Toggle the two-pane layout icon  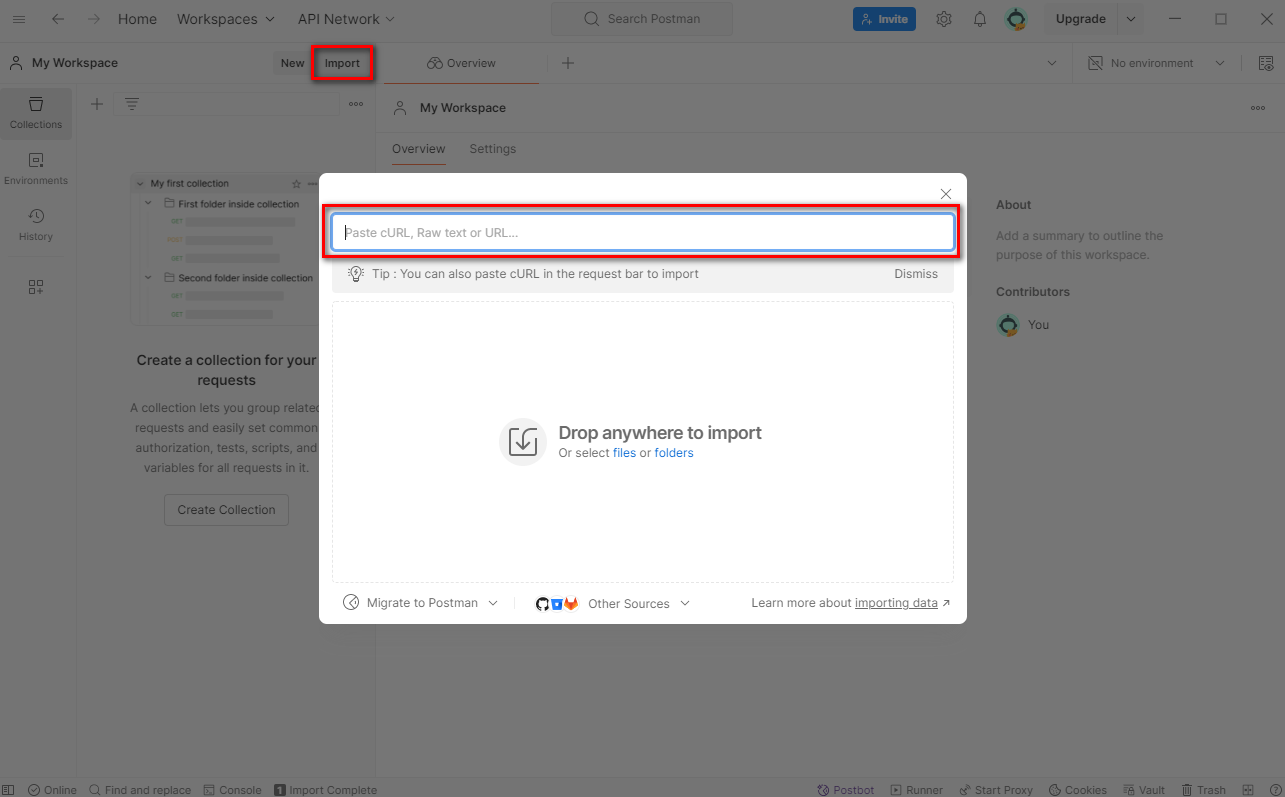tap(1248, 789)
